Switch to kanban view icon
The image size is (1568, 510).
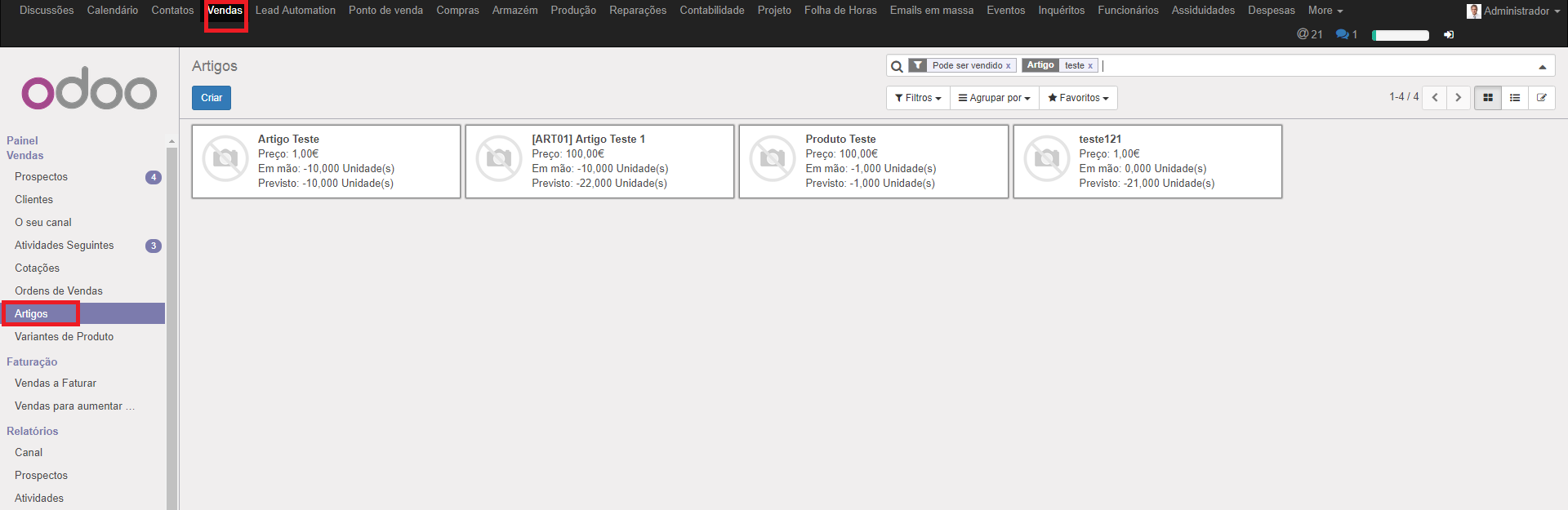coord(1487,98)
